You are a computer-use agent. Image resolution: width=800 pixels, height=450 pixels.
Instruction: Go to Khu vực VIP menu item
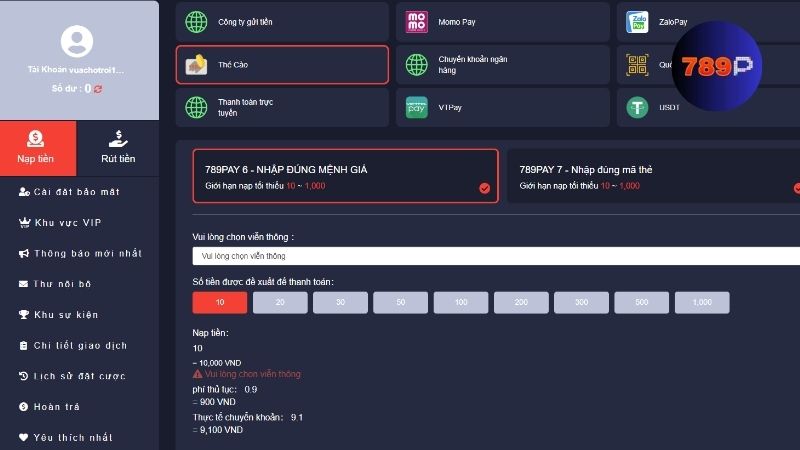(68, 222)
